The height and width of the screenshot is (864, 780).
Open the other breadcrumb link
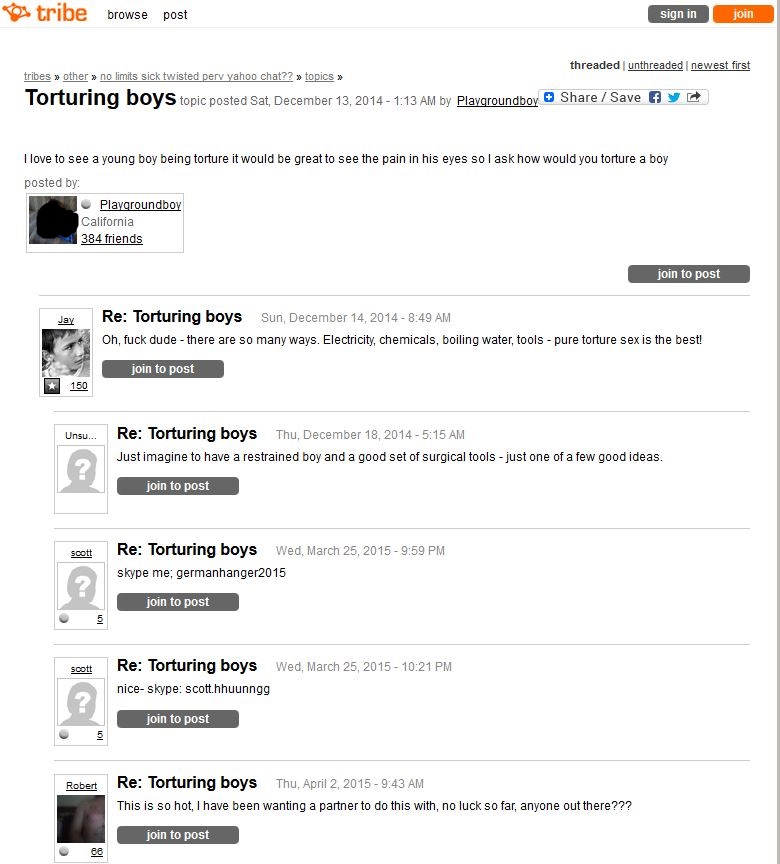point(75,76)
